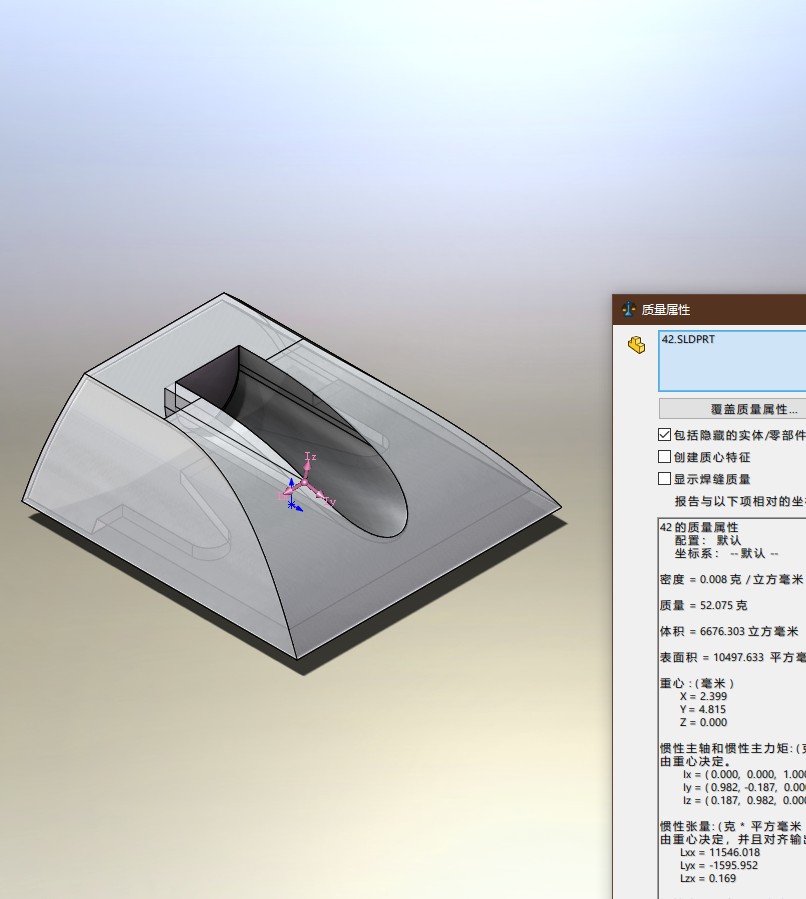This screenshot has width=806, height=899.
Task: Click the 质量 = 52.075 克 line in the report
Action: pyautogui.click(x=703, y=605)
